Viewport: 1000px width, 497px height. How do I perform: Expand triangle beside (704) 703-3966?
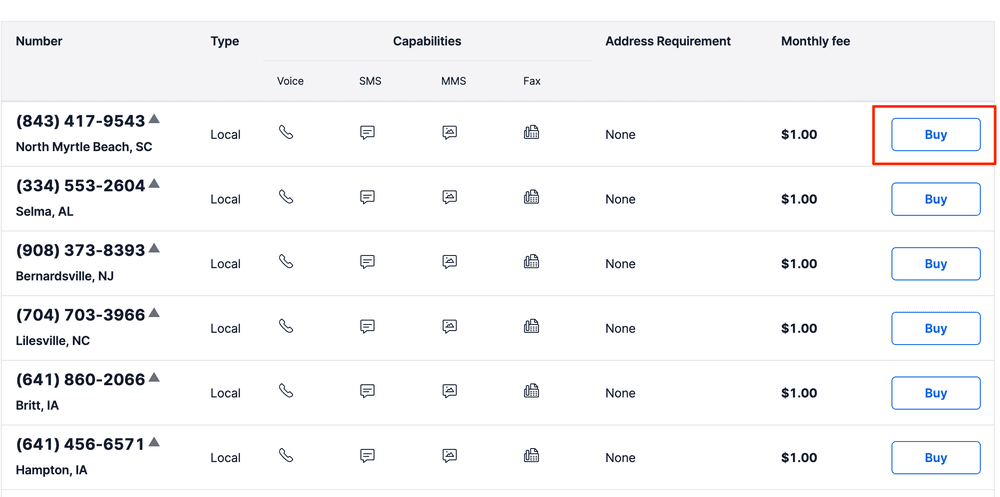click(x=154, y=314)
